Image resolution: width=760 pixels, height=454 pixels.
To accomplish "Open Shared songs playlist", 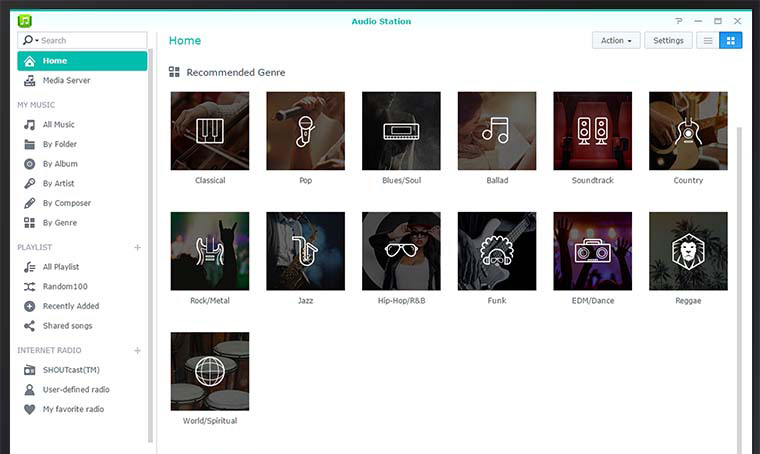I will [x=67, y=326].
